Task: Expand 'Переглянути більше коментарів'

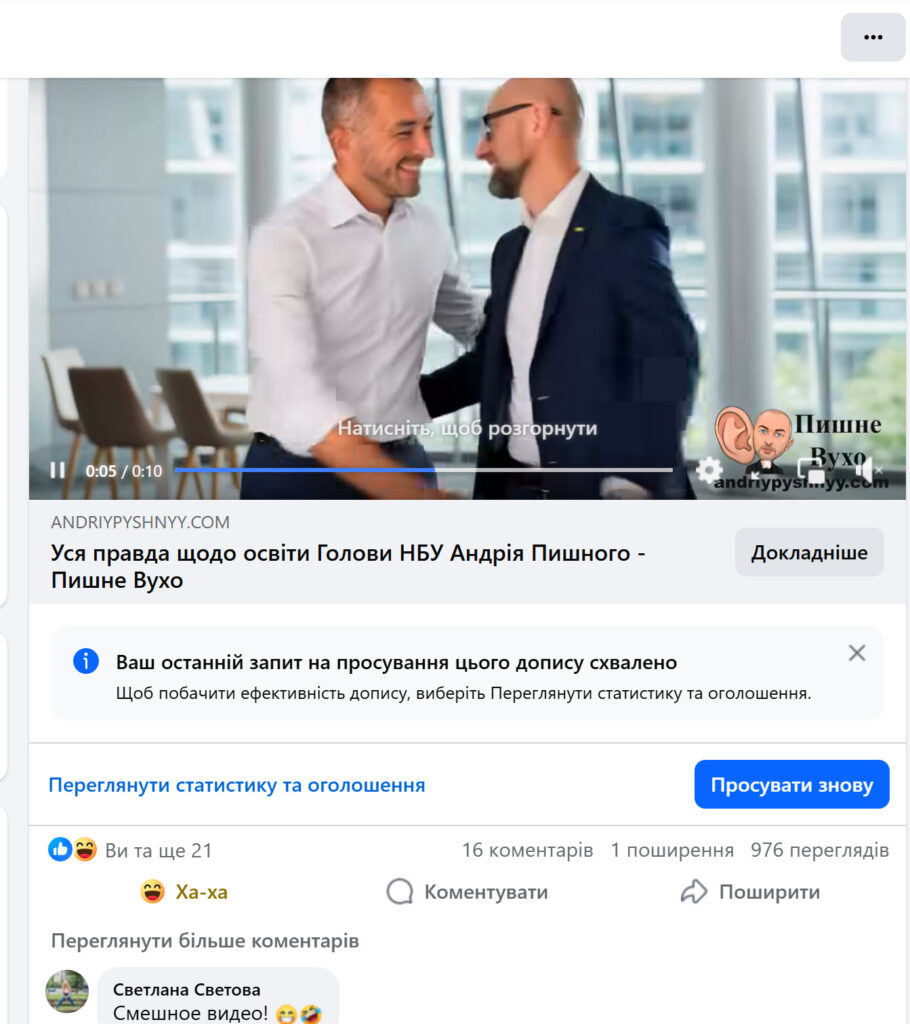Action: pyautogui.click(x=205, y=941)
